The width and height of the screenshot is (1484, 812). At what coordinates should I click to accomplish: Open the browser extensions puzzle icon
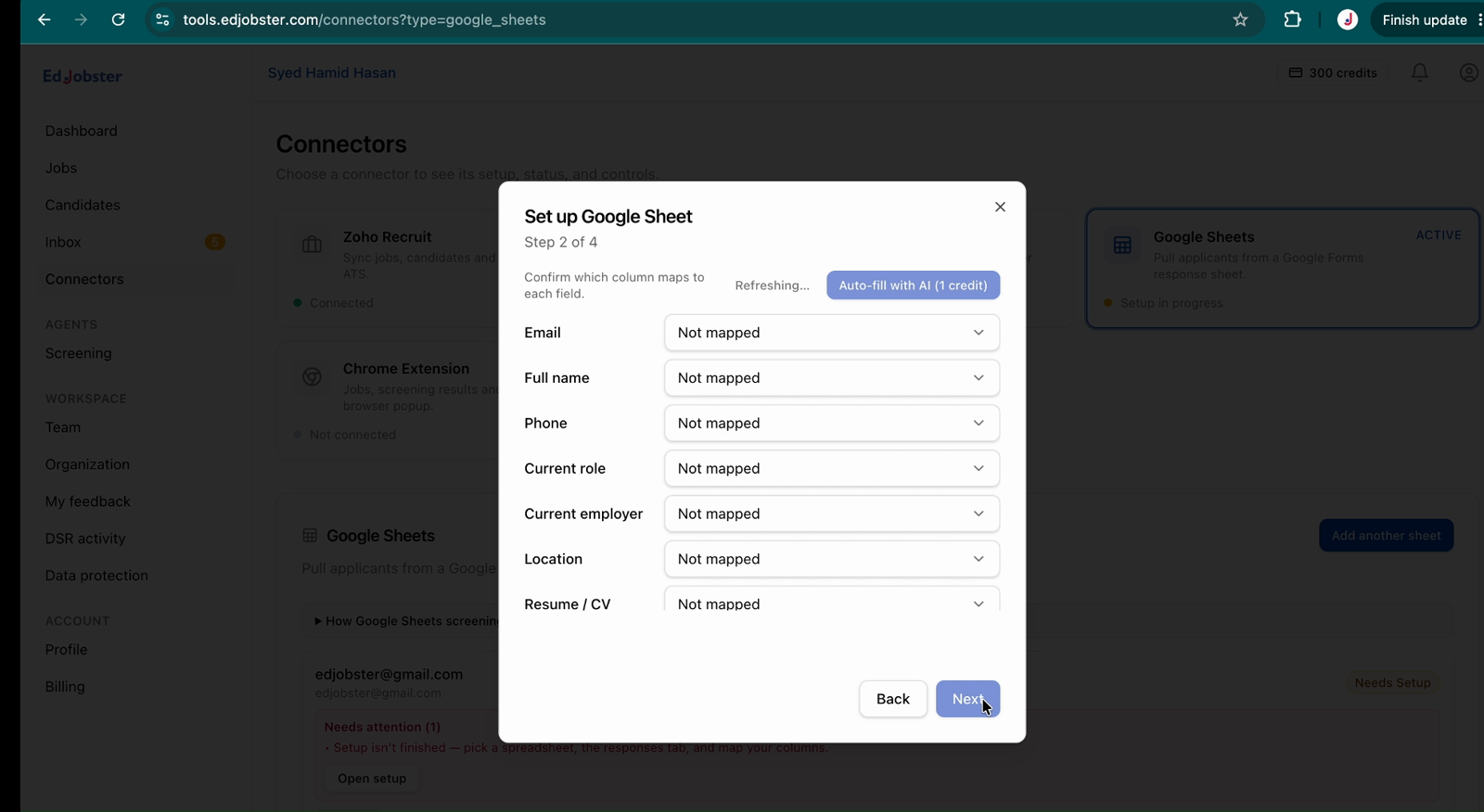tap(1292, 19)
